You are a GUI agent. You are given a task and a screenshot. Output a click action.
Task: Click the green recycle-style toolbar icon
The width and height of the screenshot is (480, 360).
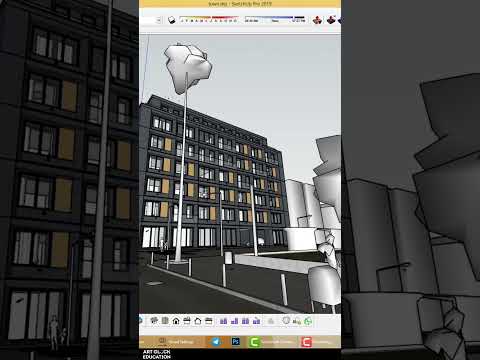[x=308, y=321]
